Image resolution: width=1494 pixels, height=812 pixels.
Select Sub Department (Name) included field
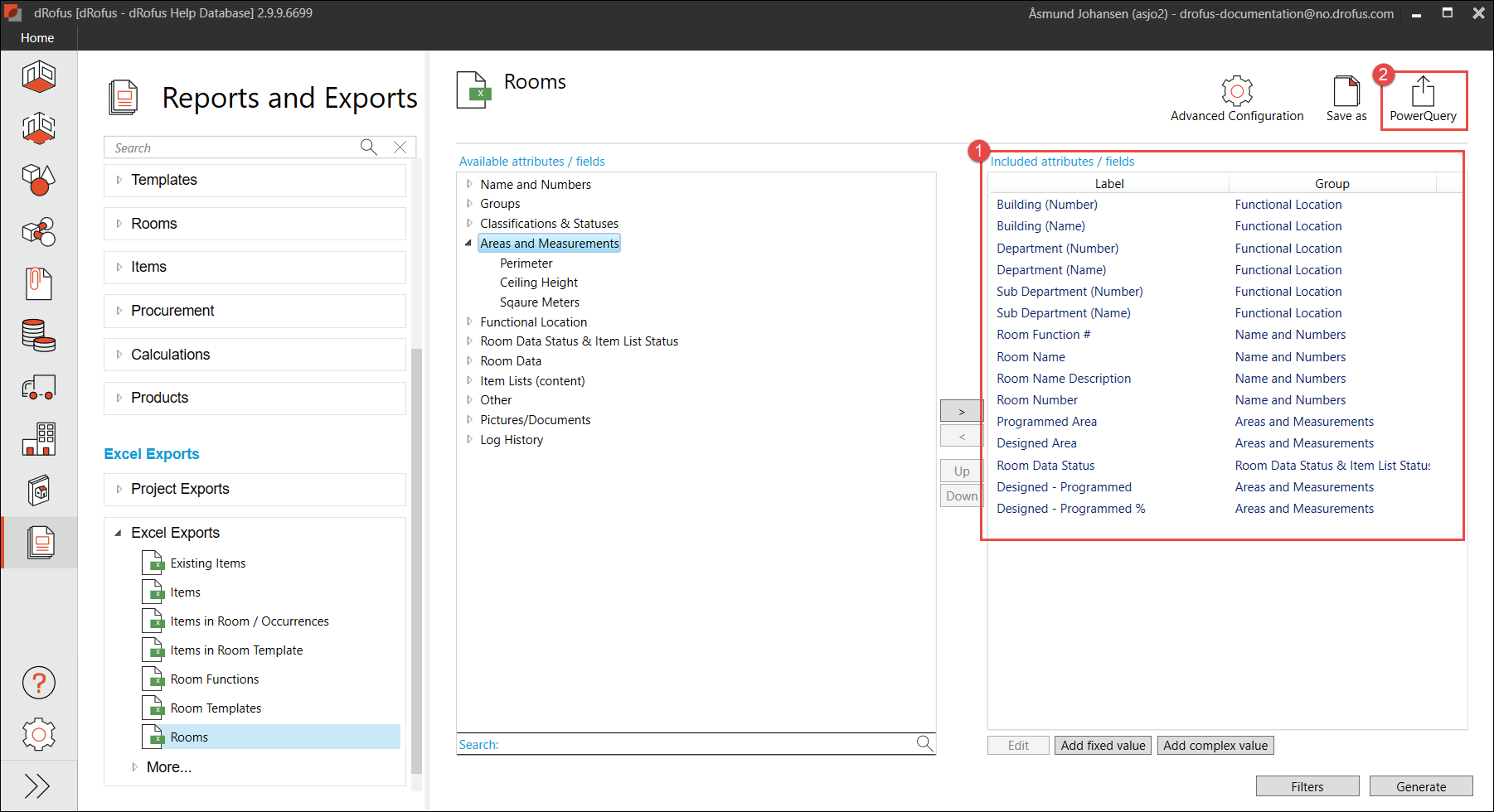pos(1064,313)
